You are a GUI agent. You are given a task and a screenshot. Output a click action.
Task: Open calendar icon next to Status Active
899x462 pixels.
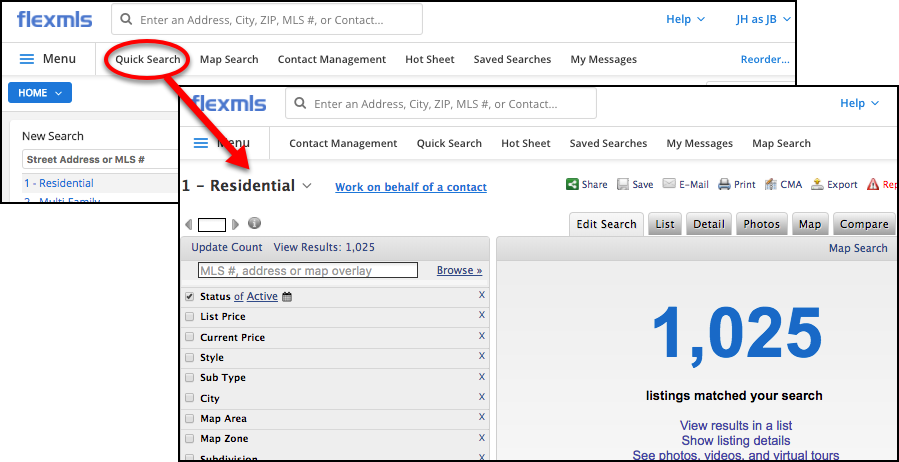(287, 297)
